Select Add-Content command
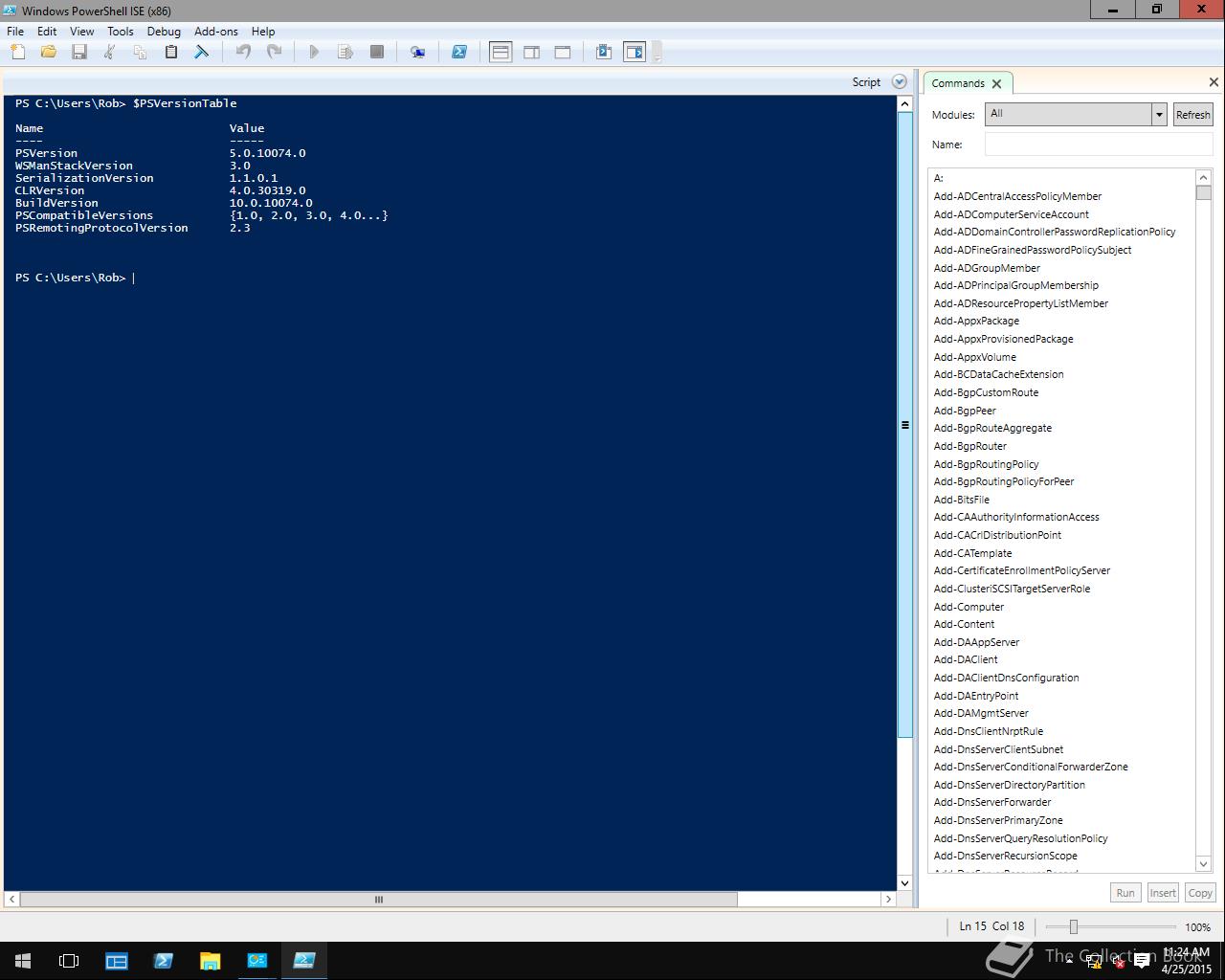This screenshot has width=1225, height=980. (x=964, y=624)
